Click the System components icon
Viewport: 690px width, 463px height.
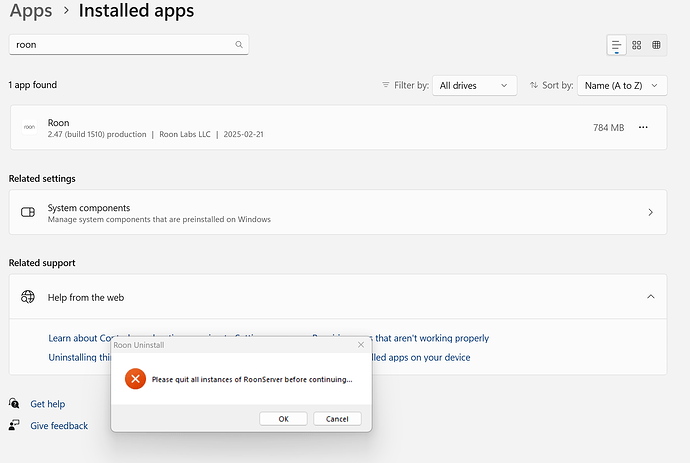coord(28,212)
